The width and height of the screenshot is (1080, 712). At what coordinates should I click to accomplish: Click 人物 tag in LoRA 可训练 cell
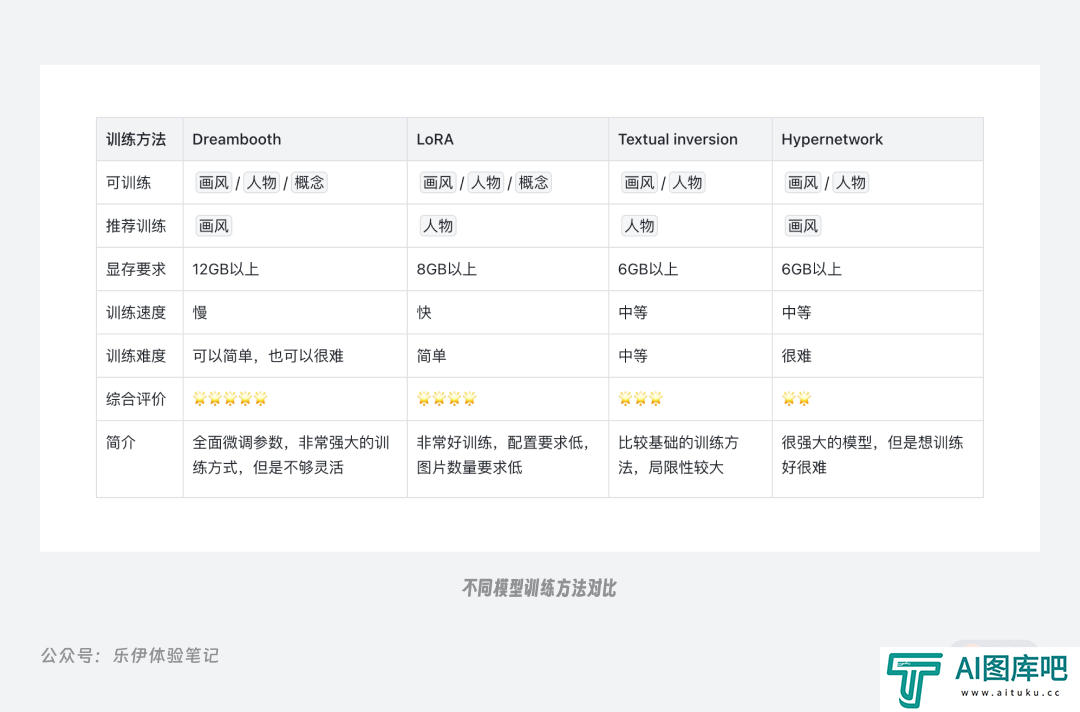[x=486, y=182]
